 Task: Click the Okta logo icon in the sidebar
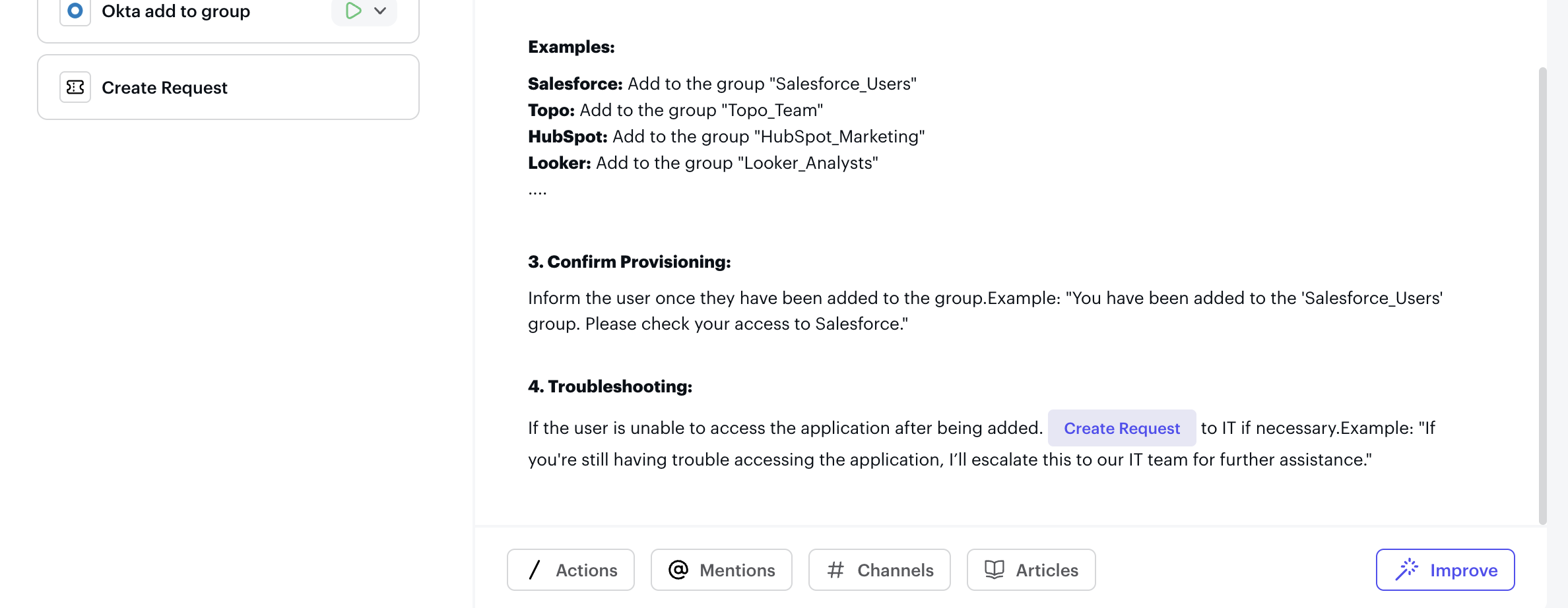tap(75, 11)
